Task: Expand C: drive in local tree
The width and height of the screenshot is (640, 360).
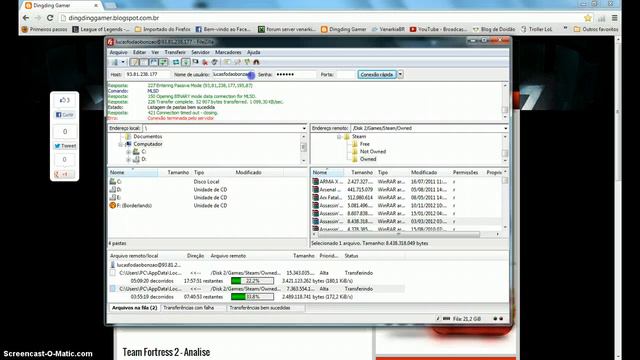Action: coord(128,152)
